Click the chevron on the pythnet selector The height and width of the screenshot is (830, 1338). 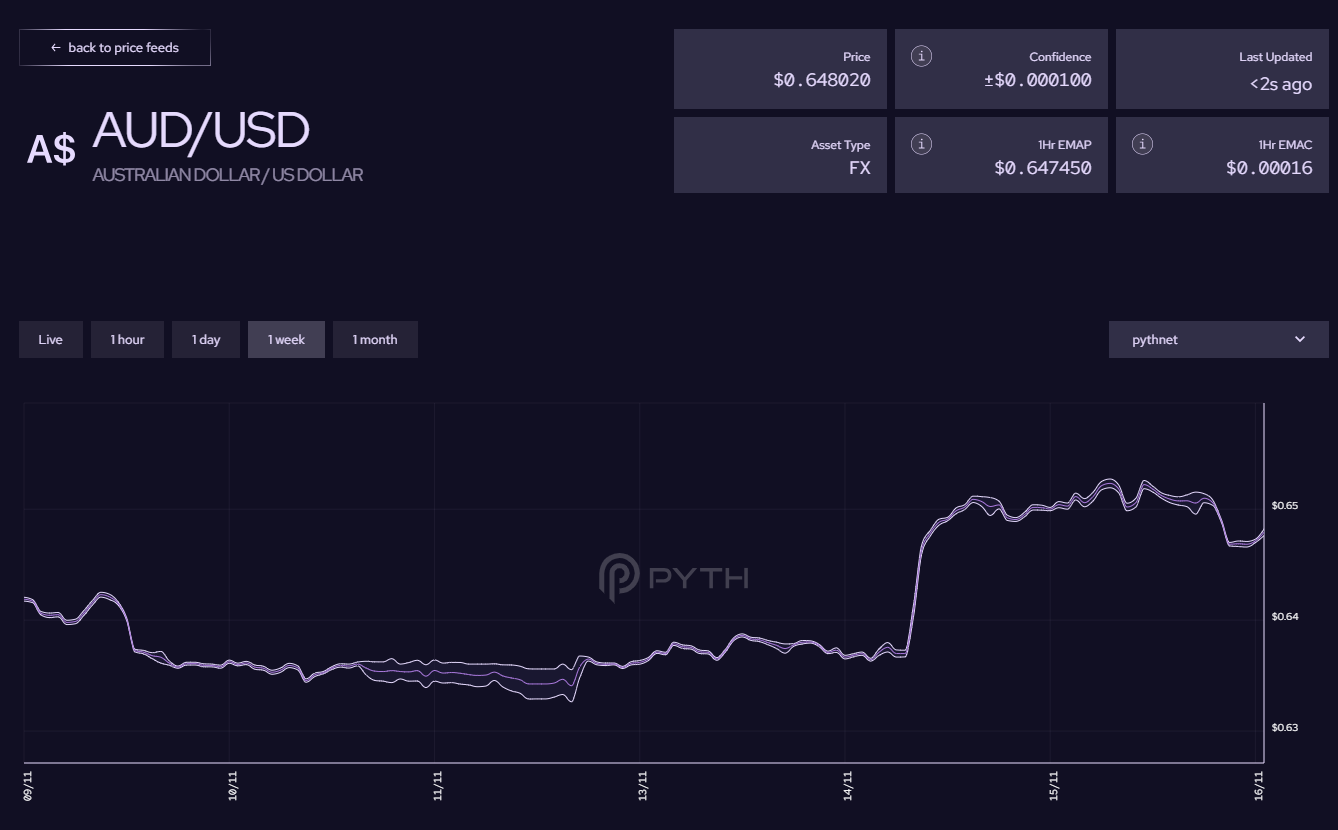[x=1300, y=339]
